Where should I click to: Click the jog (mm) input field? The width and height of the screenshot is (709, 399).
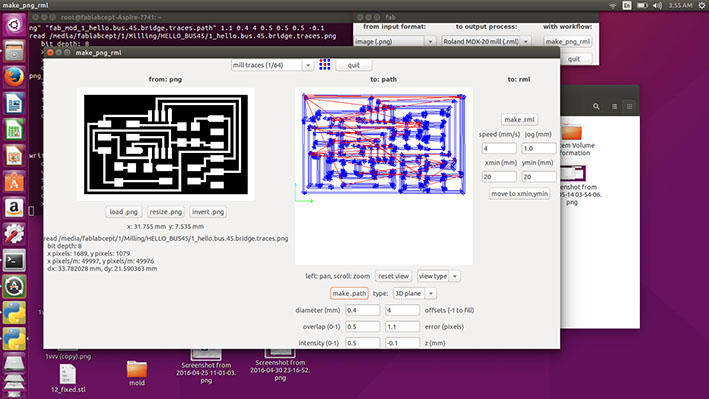(x=539, y=148)
